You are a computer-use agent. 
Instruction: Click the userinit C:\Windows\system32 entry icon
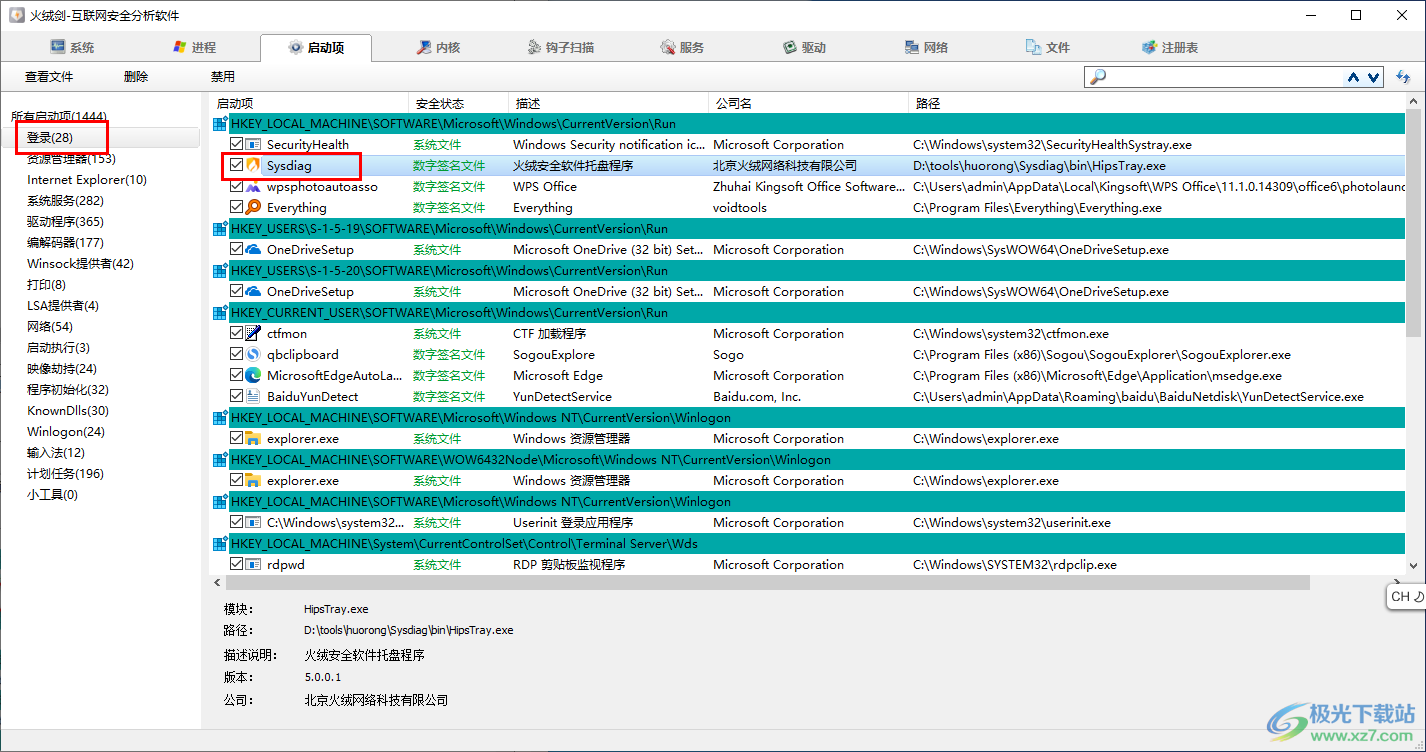(x=253, y=523)
